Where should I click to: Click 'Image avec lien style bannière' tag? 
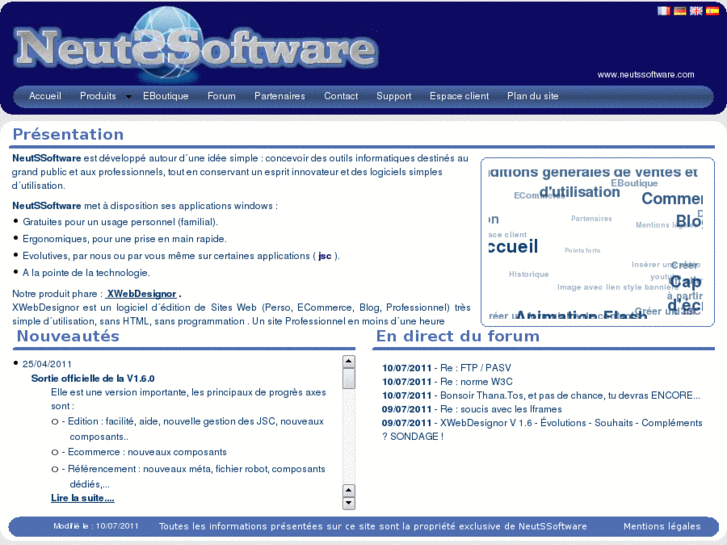tap(618, 287)
